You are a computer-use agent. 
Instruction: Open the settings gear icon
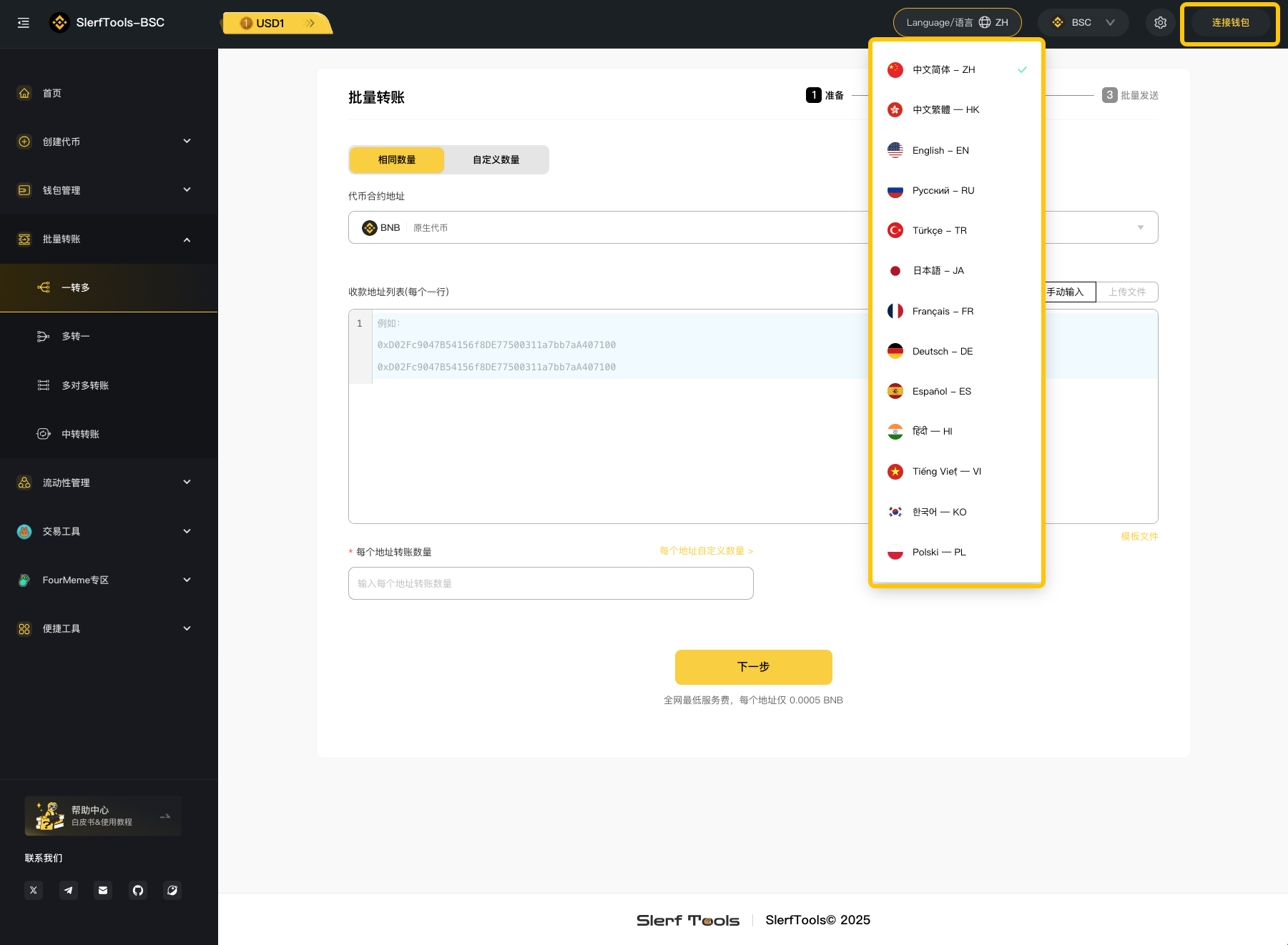point(1160,23)
